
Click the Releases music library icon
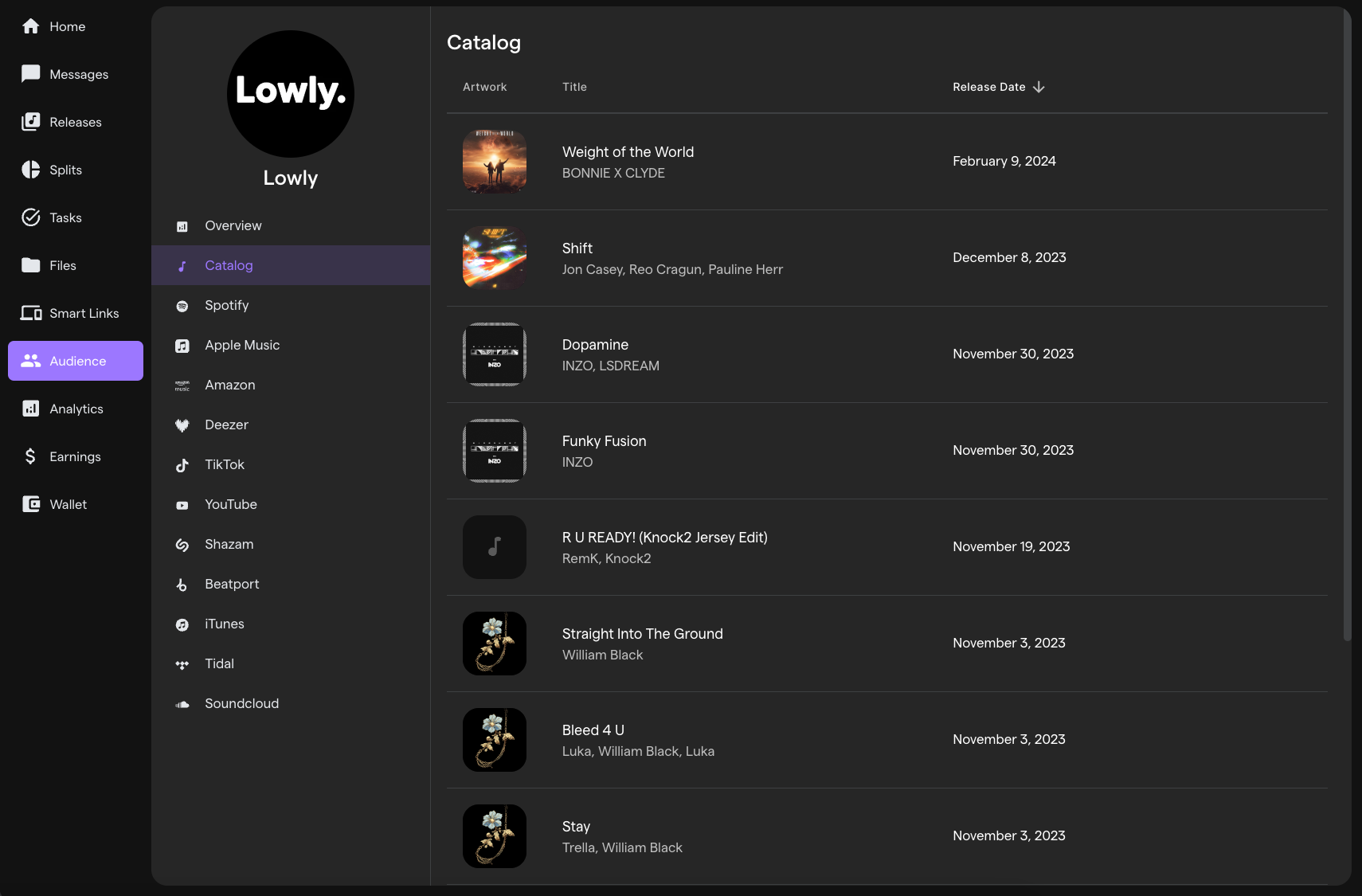tap(30, 122)
